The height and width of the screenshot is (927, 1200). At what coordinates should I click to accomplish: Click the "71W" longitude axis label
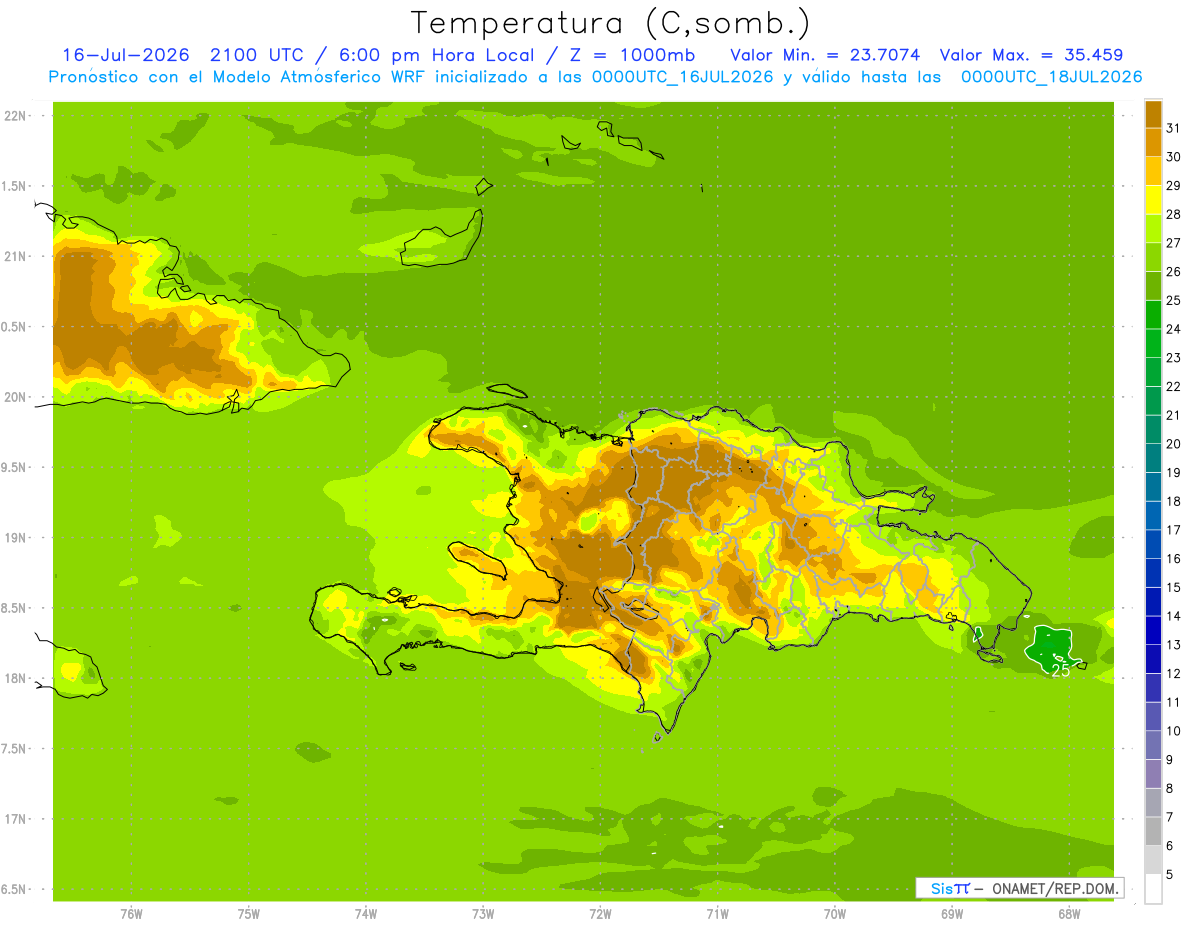pyautogui.click(x=717, y=914)
